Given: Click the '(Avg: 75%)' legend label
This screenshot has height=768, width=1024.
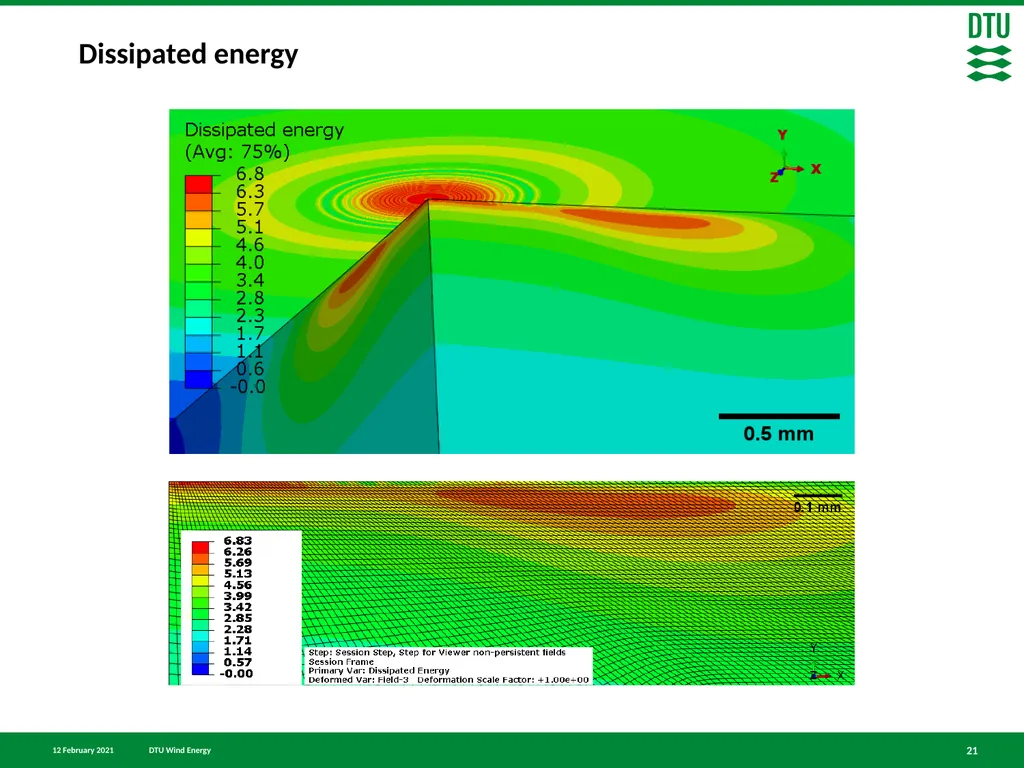Looking at the screenshot, I should click(237, 152).
